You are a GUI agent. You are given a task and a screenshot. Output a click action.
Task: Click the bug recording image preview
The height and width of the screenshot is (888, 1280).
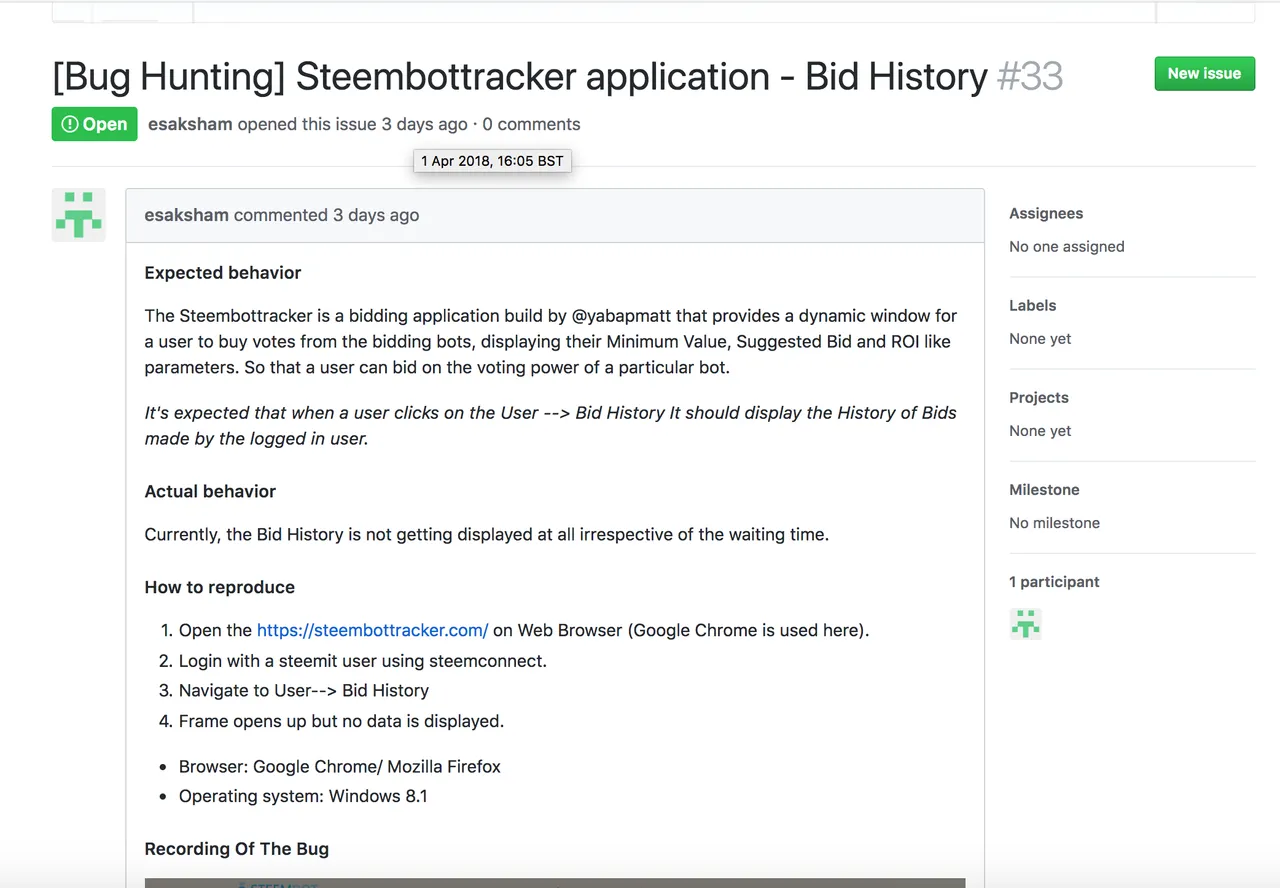[x=555, y=882]
